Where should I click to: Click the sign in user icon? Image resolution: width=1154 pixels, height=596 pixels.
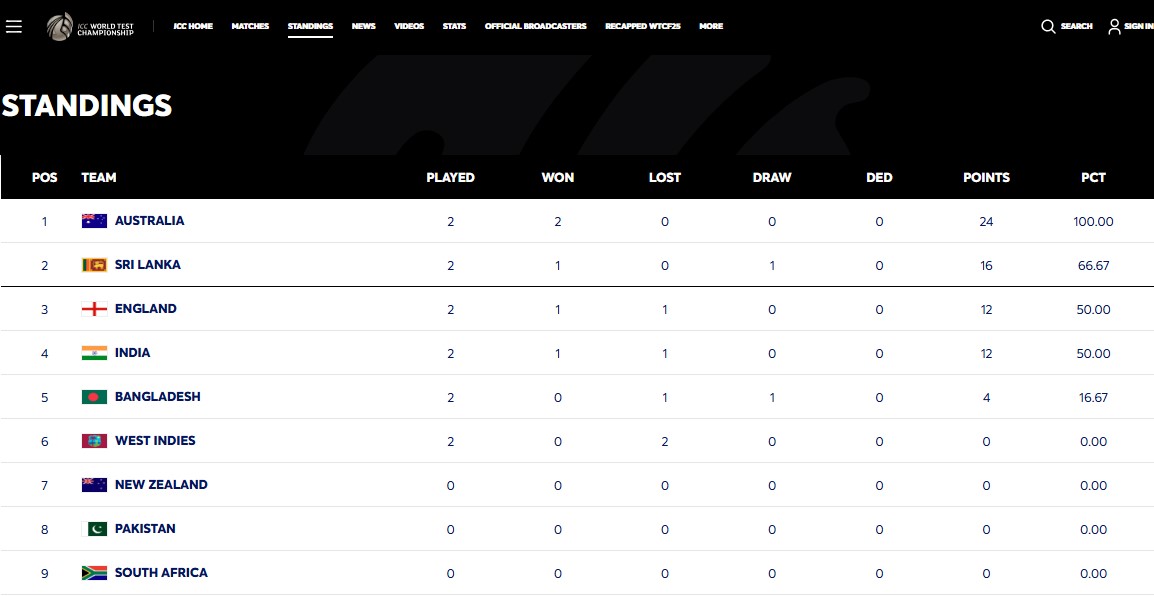(x=1114, y=26)
